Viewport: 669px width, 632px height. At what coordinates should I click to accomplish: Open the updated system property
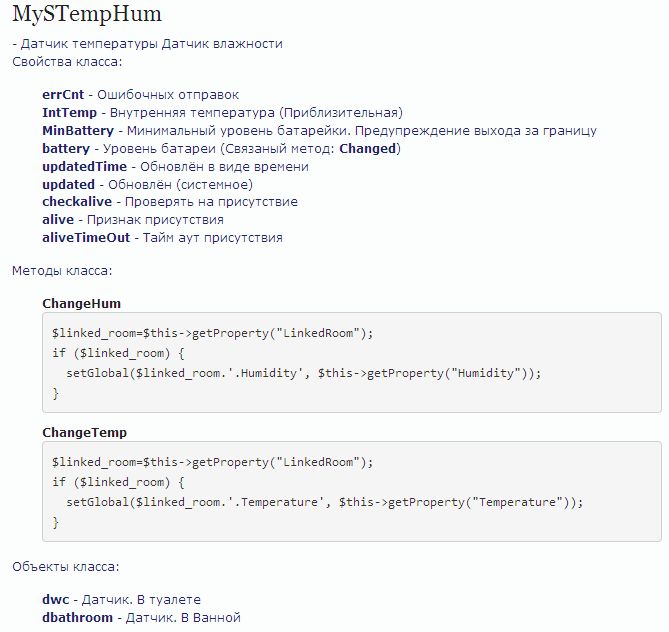click(68, 185)
